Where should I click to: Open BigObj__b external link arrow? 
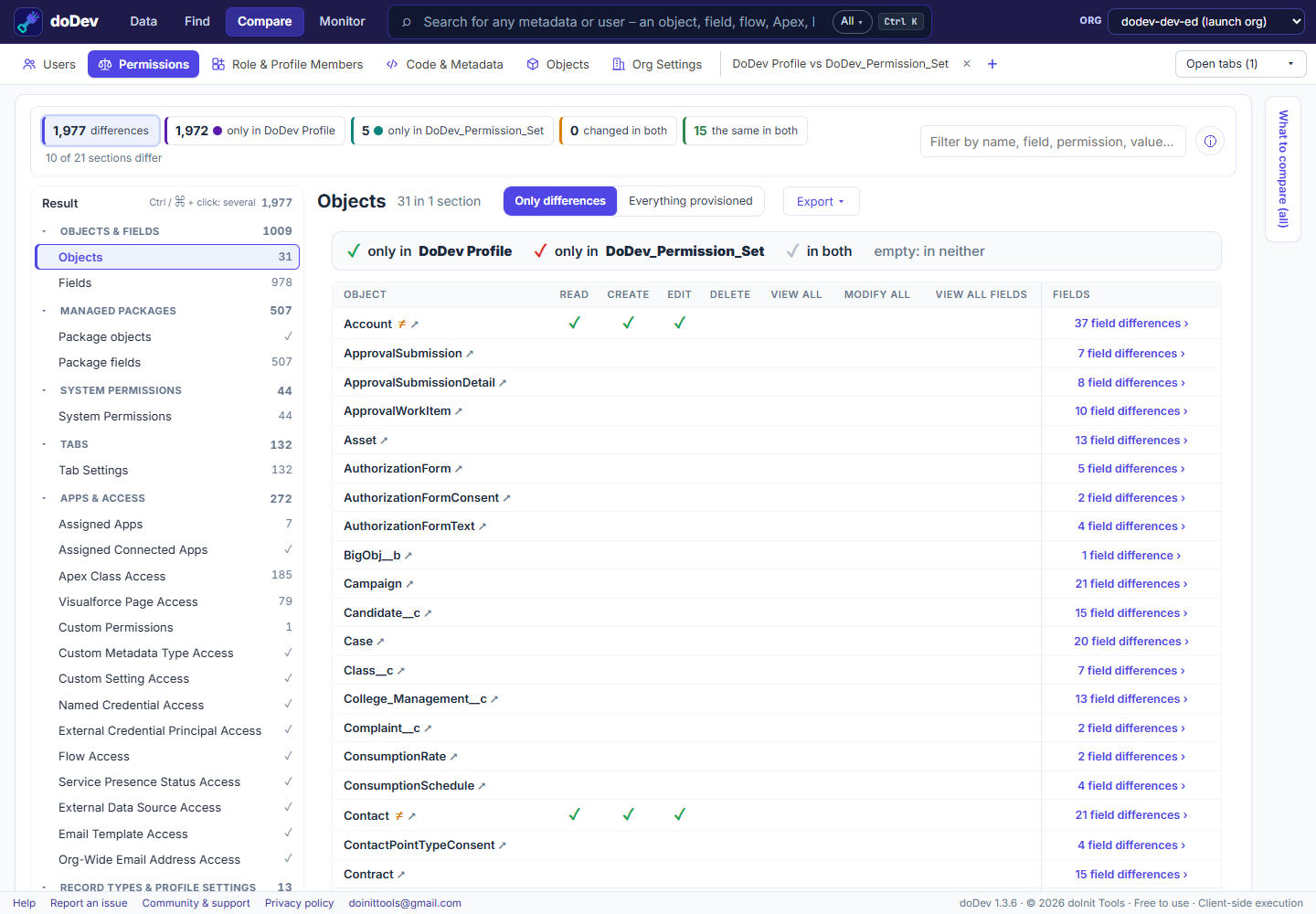click(409, 556)
